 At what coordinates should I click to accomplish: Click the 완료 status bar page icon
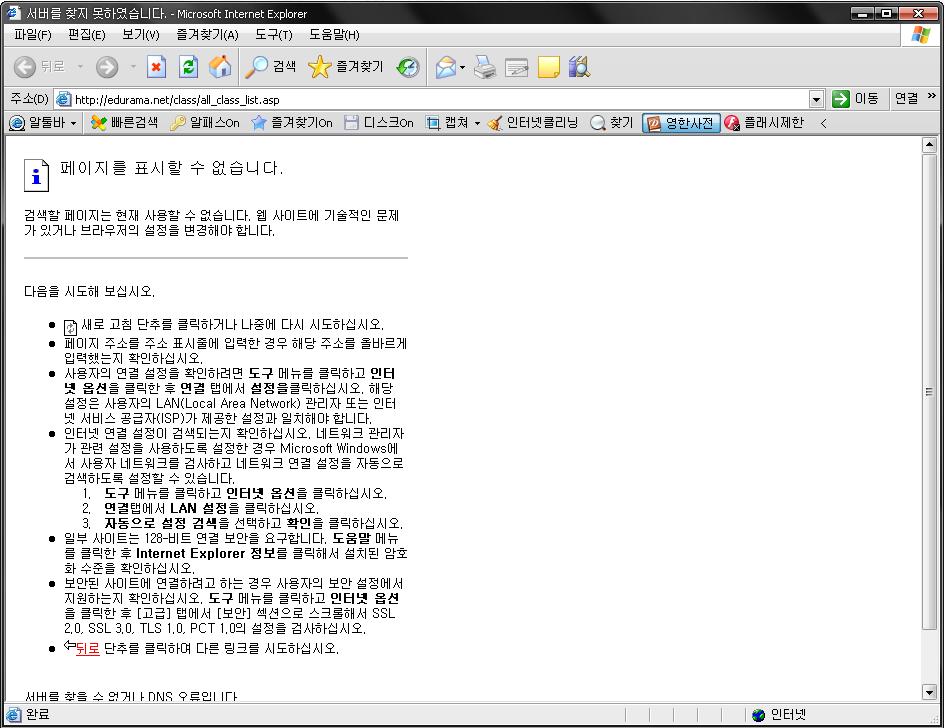13,715
